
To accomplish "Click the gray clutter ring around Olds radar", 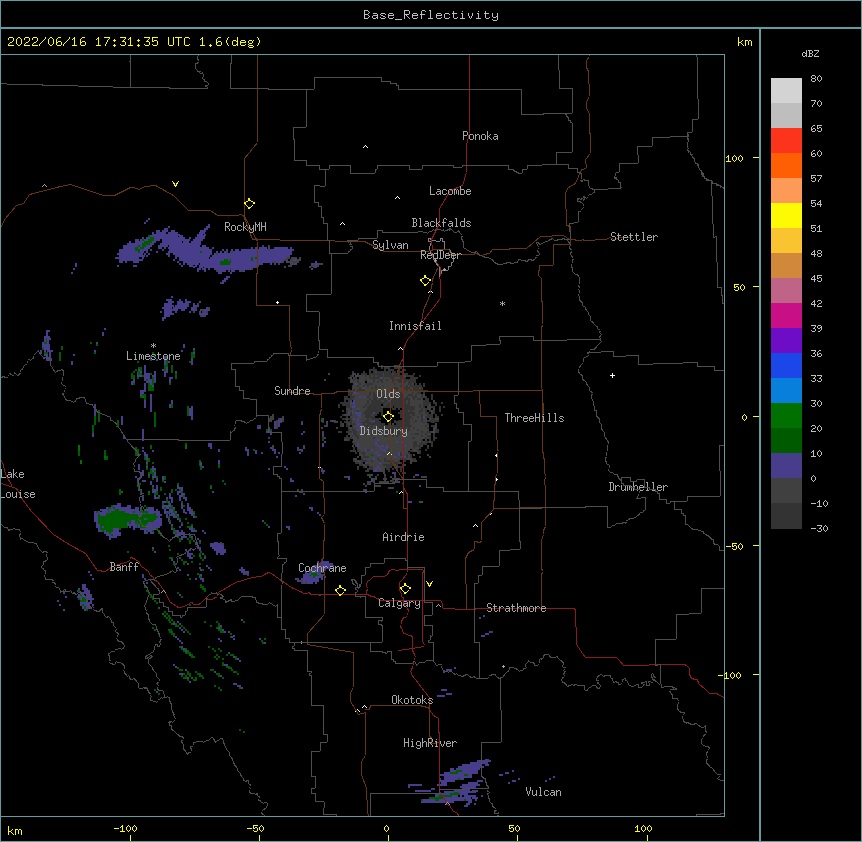I will click(x=391, y=420).
